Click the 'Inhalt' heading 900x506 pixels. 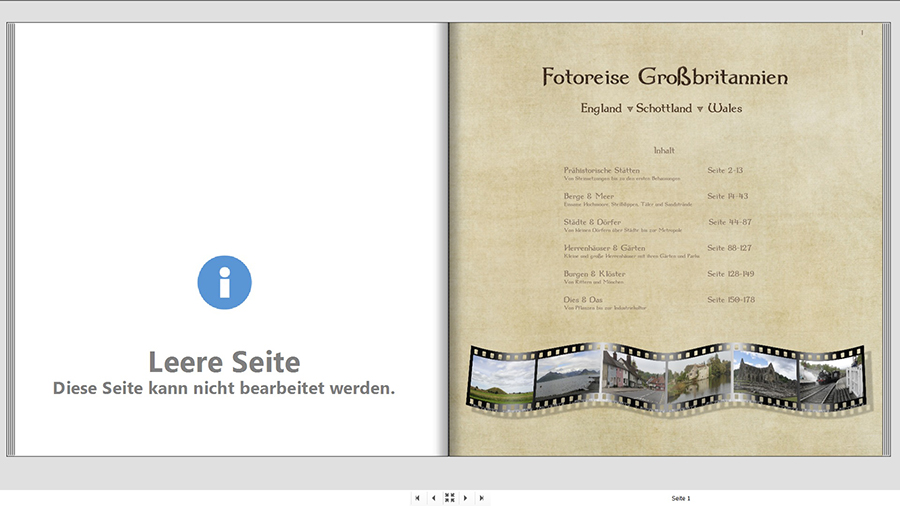pos(664,151)
